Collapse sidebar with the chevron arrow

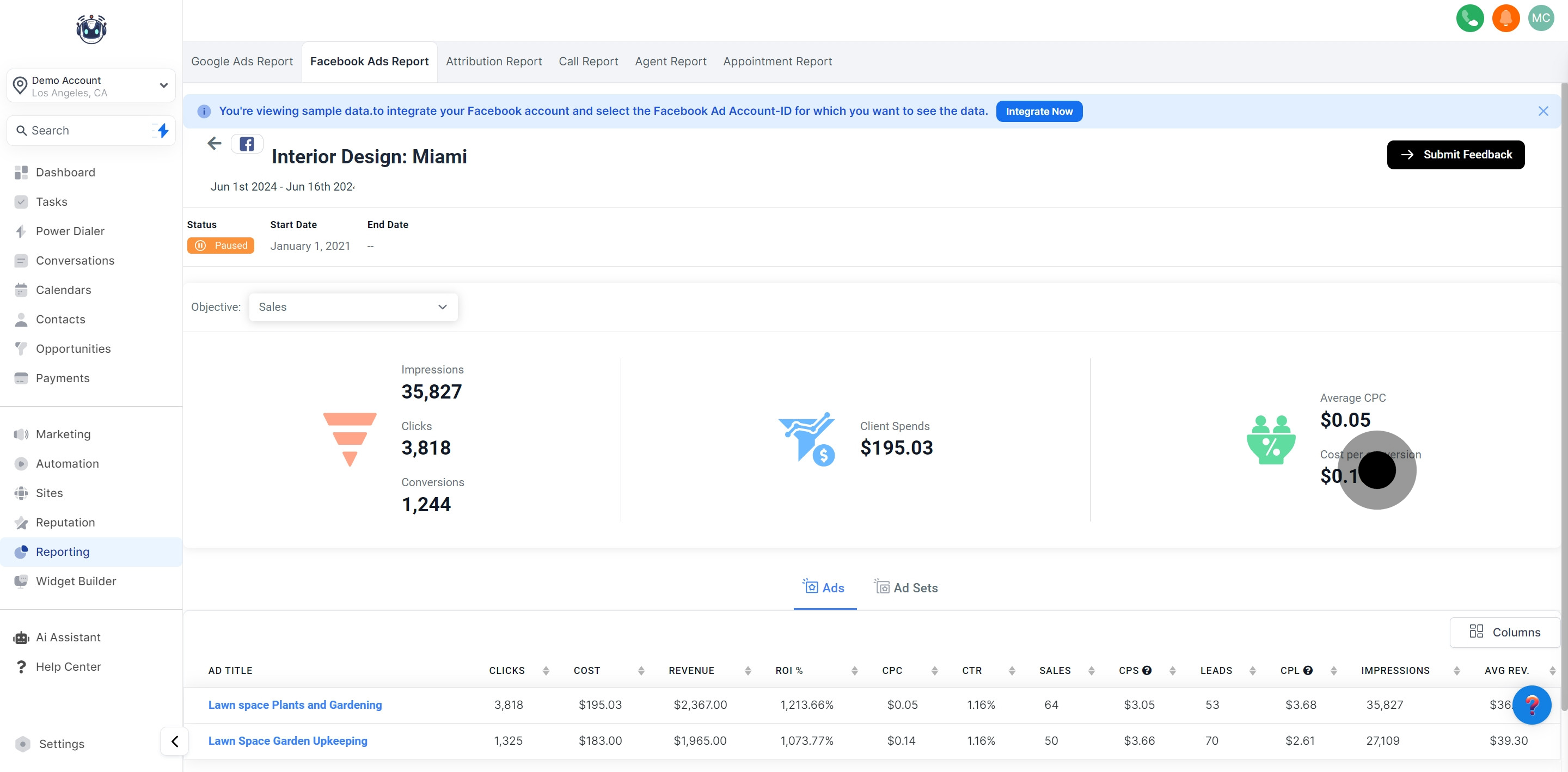[x=175, y=741]
